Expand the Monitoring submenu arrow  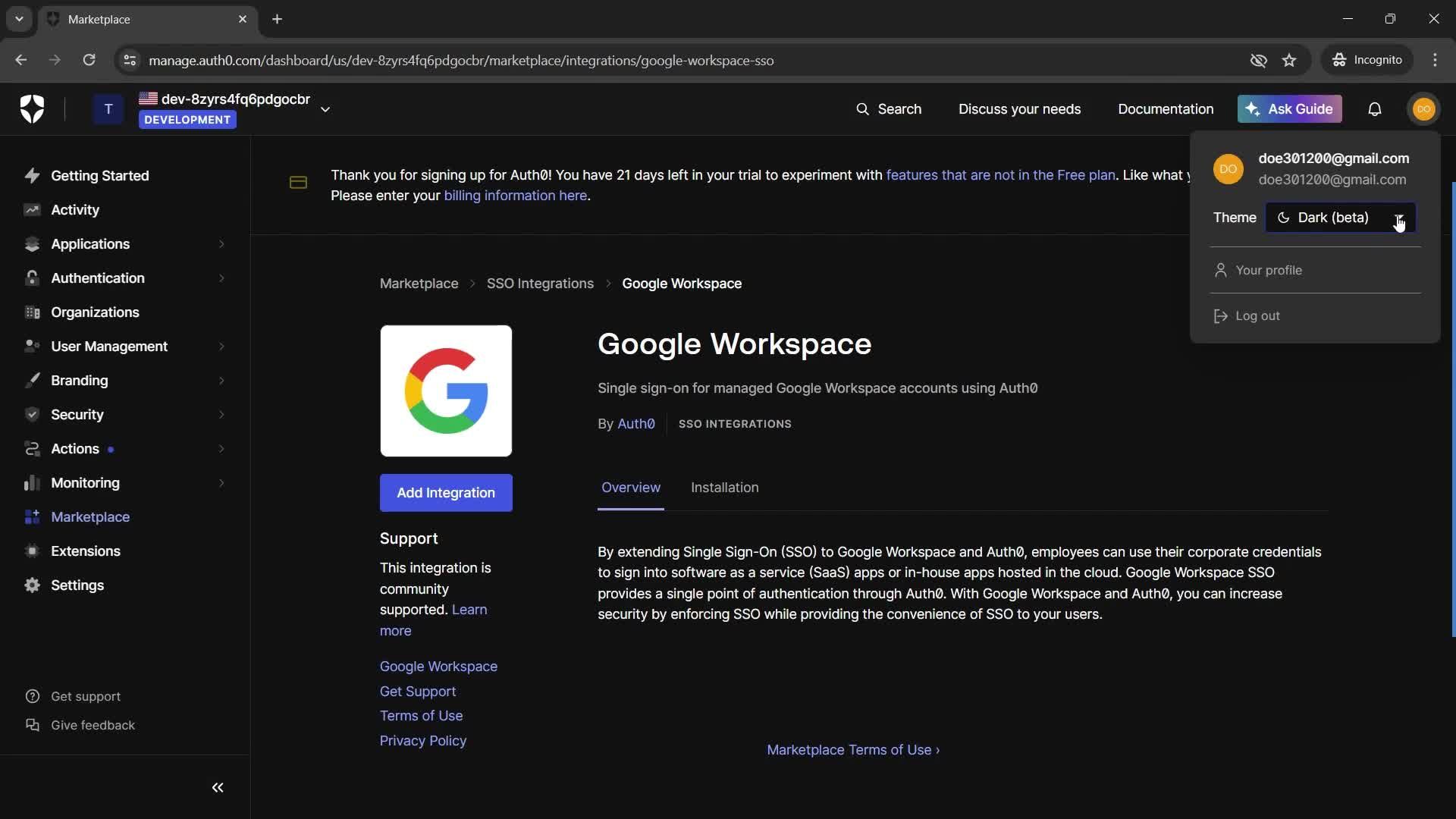click(221, 483)
